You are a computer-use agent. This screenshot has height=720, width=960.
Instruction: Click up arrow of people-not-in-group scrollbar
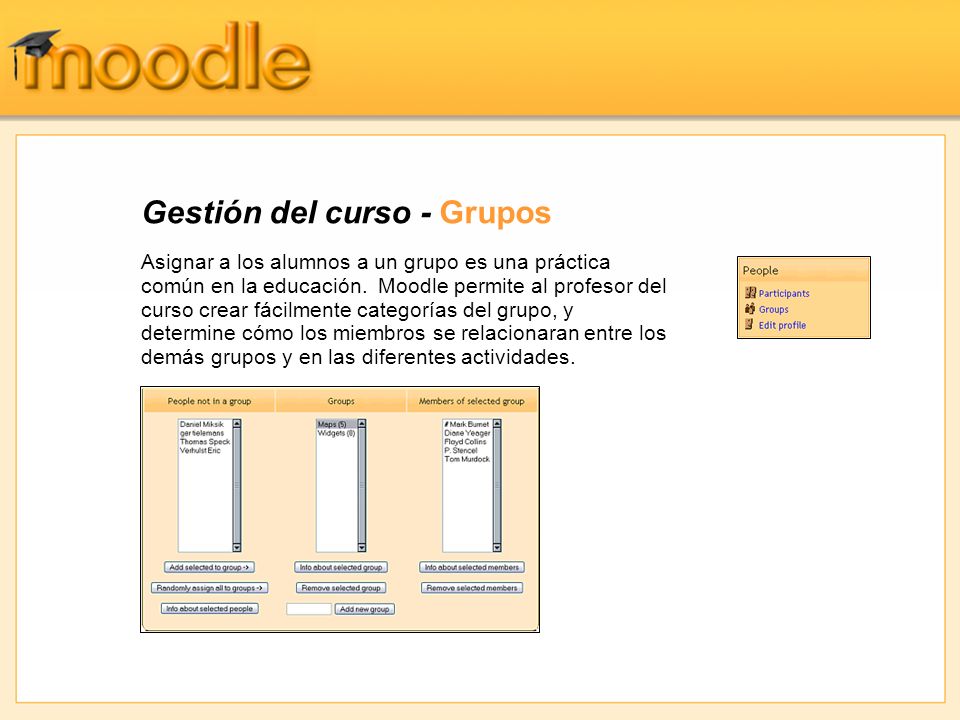[x=237, y=424]
